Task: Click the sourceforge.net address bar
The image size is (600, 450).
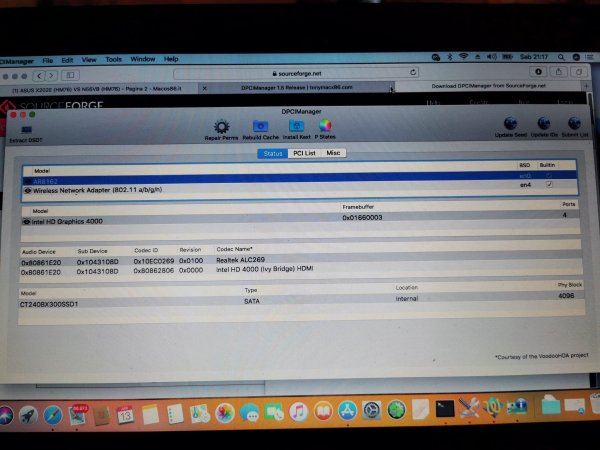Action: (x=295, y=73)
